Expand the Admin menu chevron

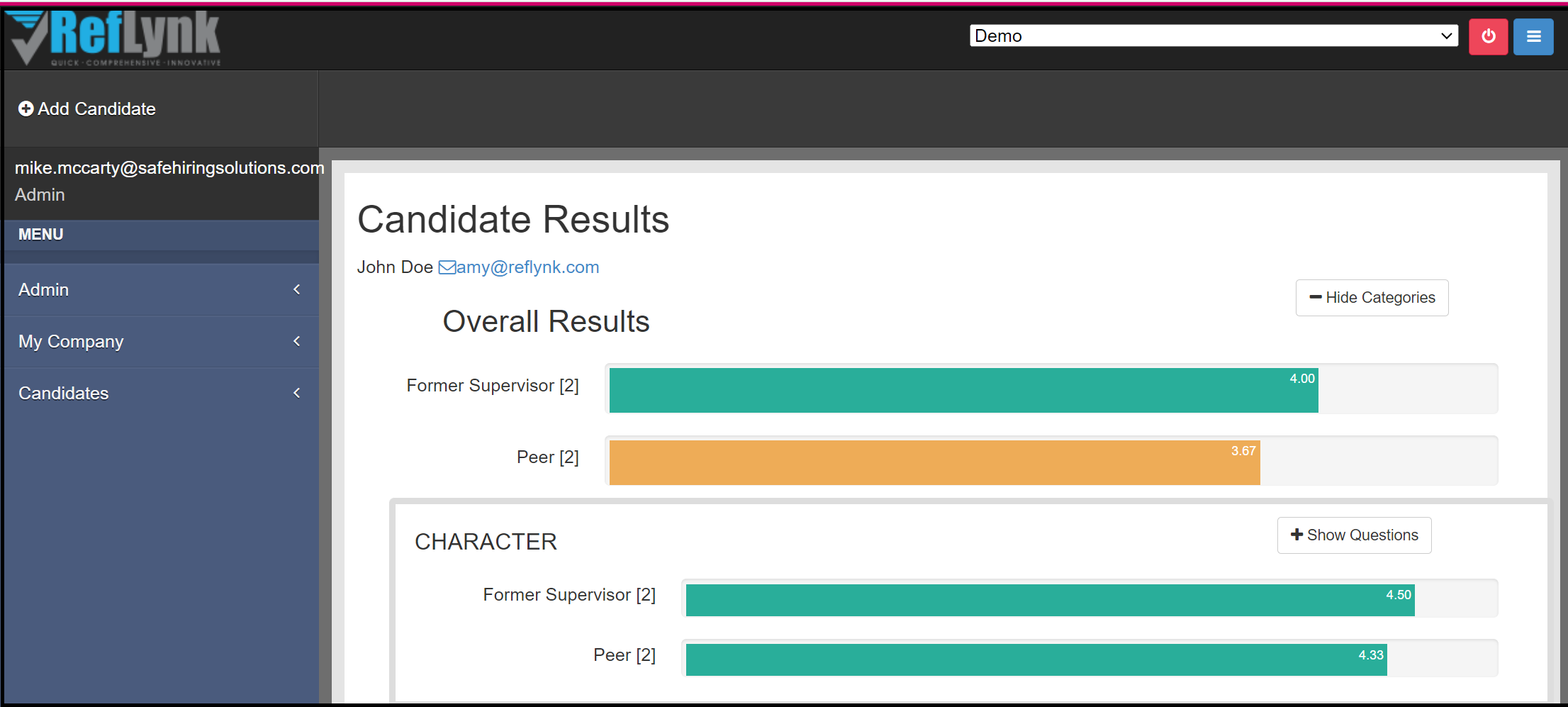click(297, 289)
